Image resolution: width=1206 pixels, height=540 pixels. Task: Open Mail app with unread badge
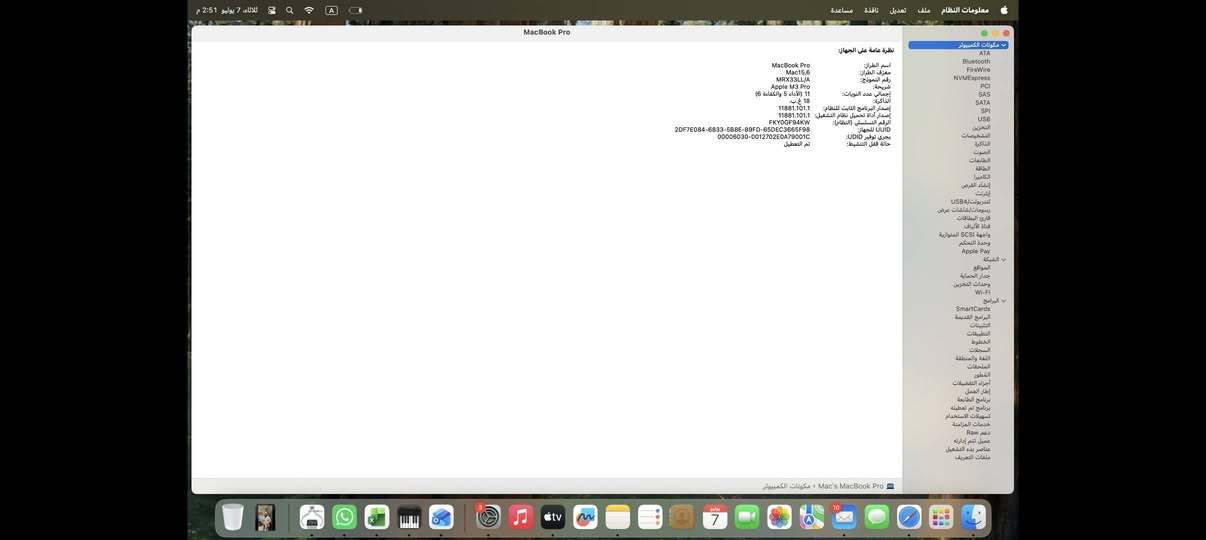click(x=844, y=517)
